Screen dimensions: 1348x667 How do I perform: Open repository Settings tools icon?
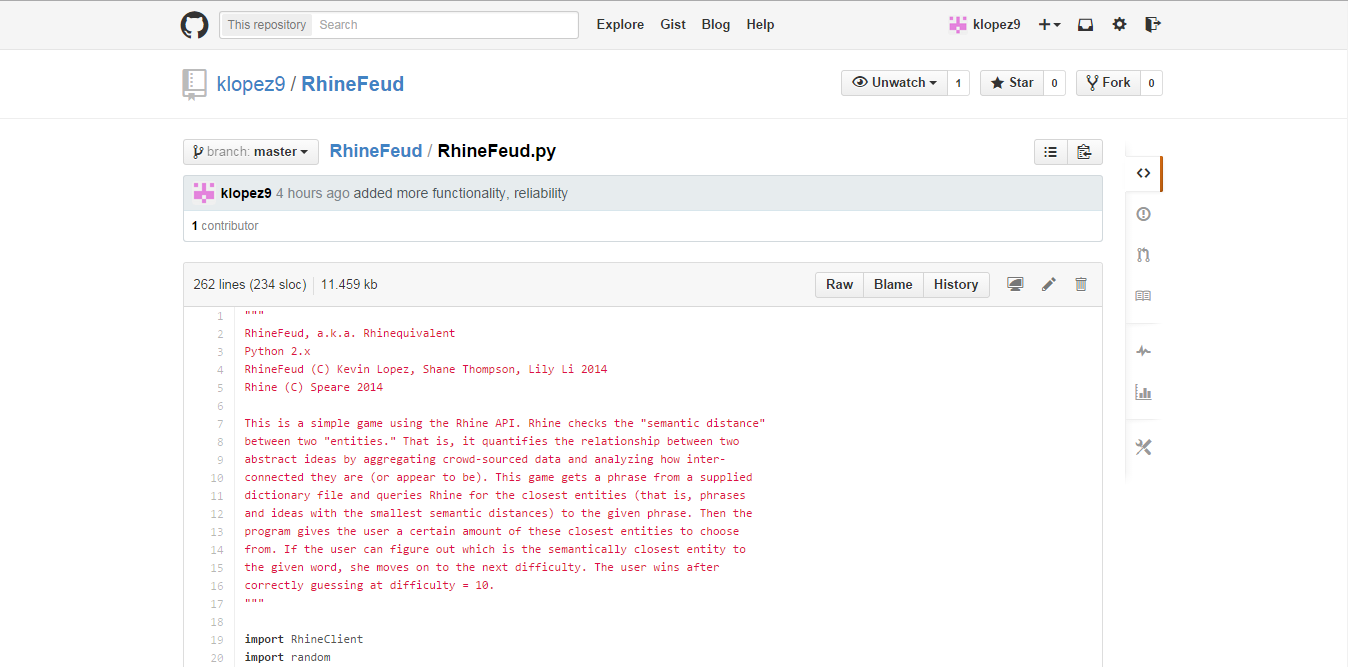[1143, 447]
